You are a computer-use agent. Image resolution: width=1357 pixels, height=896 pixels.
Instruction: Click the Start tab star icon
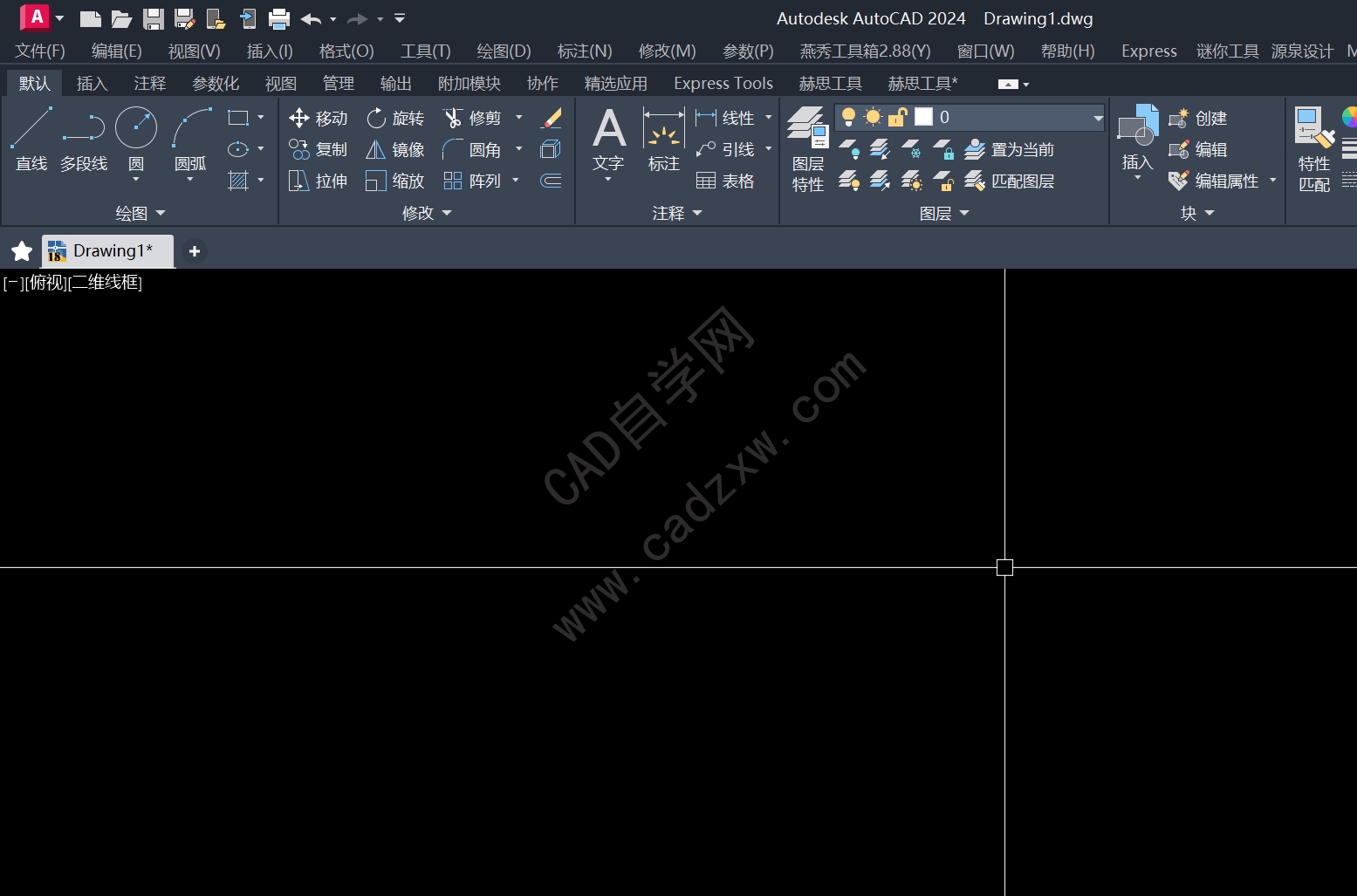[22, 251]
